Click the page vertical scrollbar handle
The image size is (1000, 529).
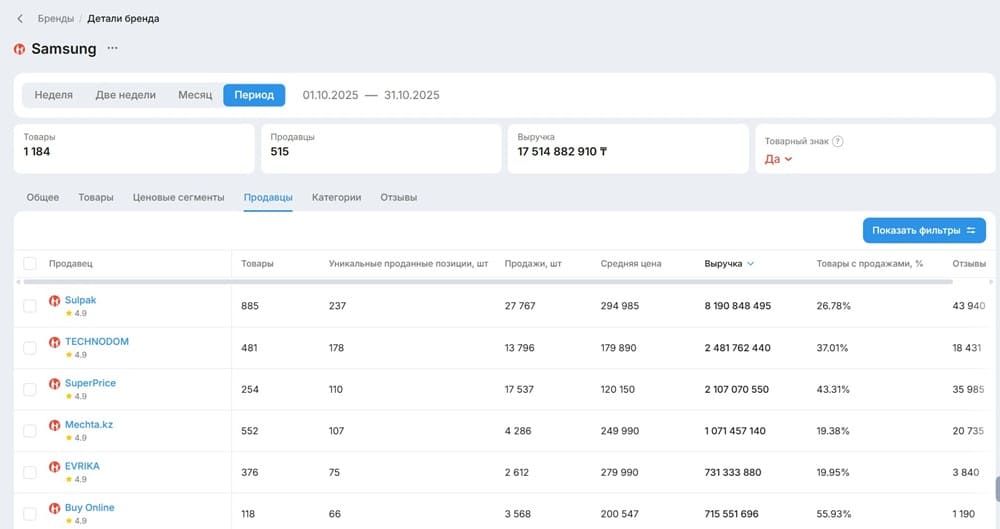tap(997, 489)
